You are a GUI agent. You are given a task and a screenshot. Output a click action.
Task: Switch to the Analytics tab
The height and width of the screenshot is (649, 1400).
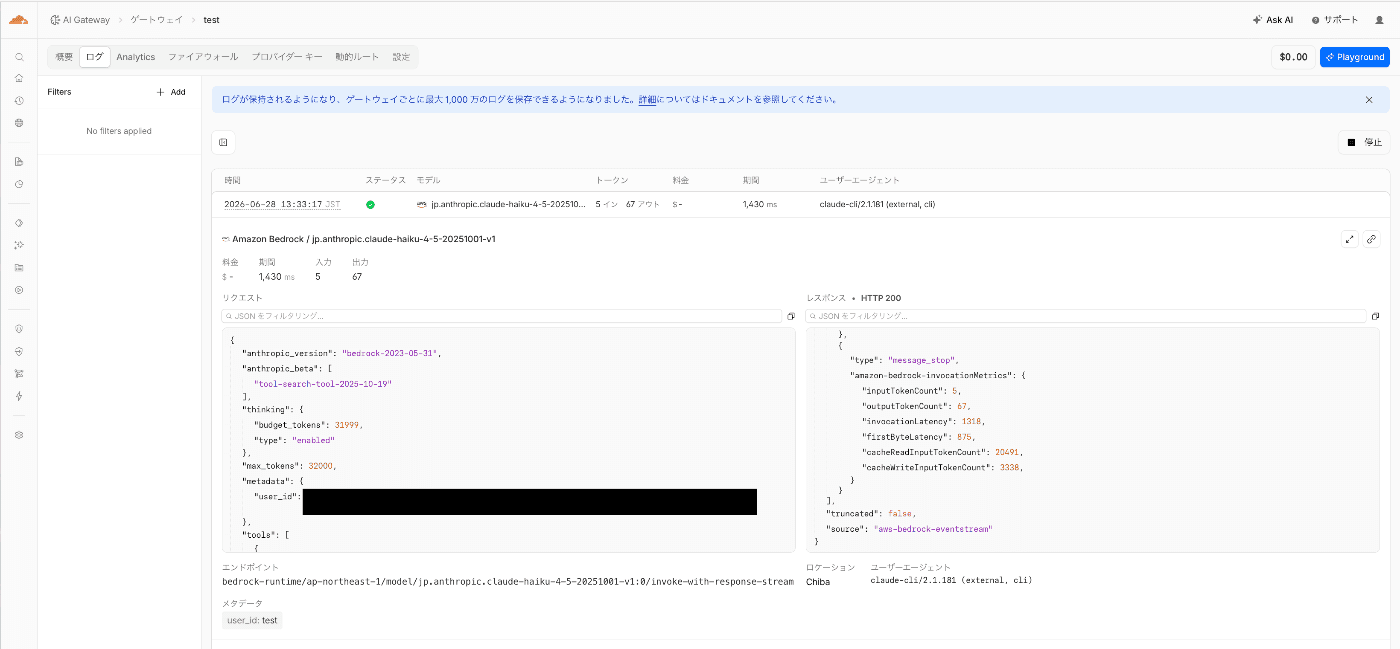pos(136,57)
